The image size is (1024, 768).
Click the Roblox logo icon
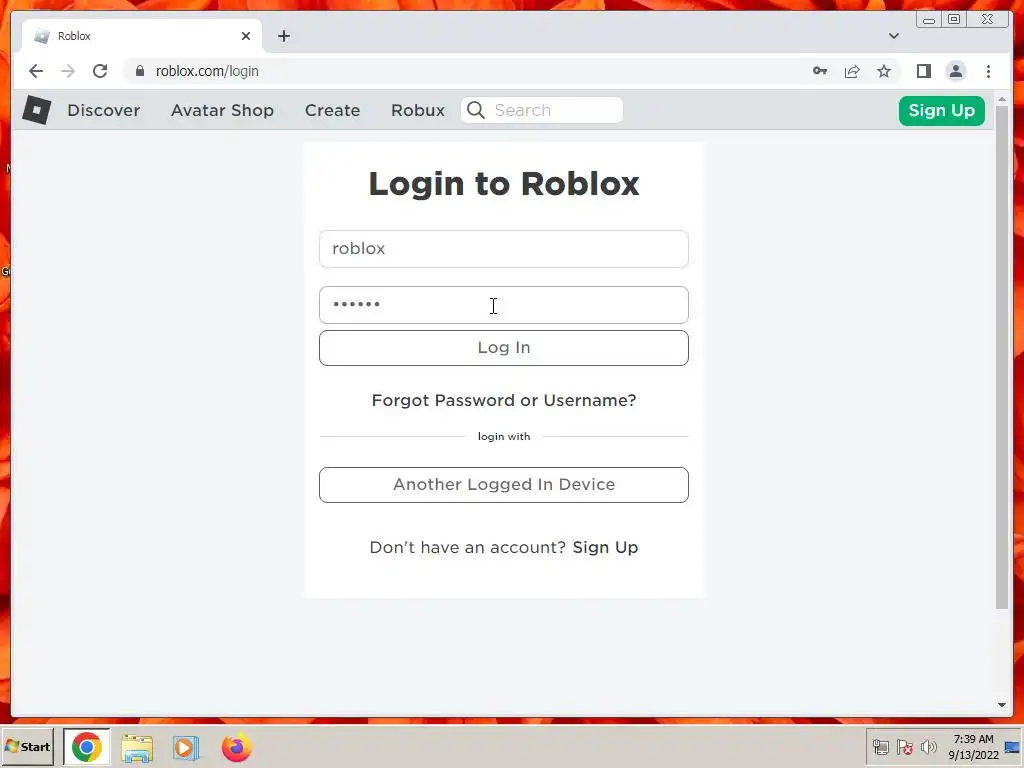[x=37, y=110]
